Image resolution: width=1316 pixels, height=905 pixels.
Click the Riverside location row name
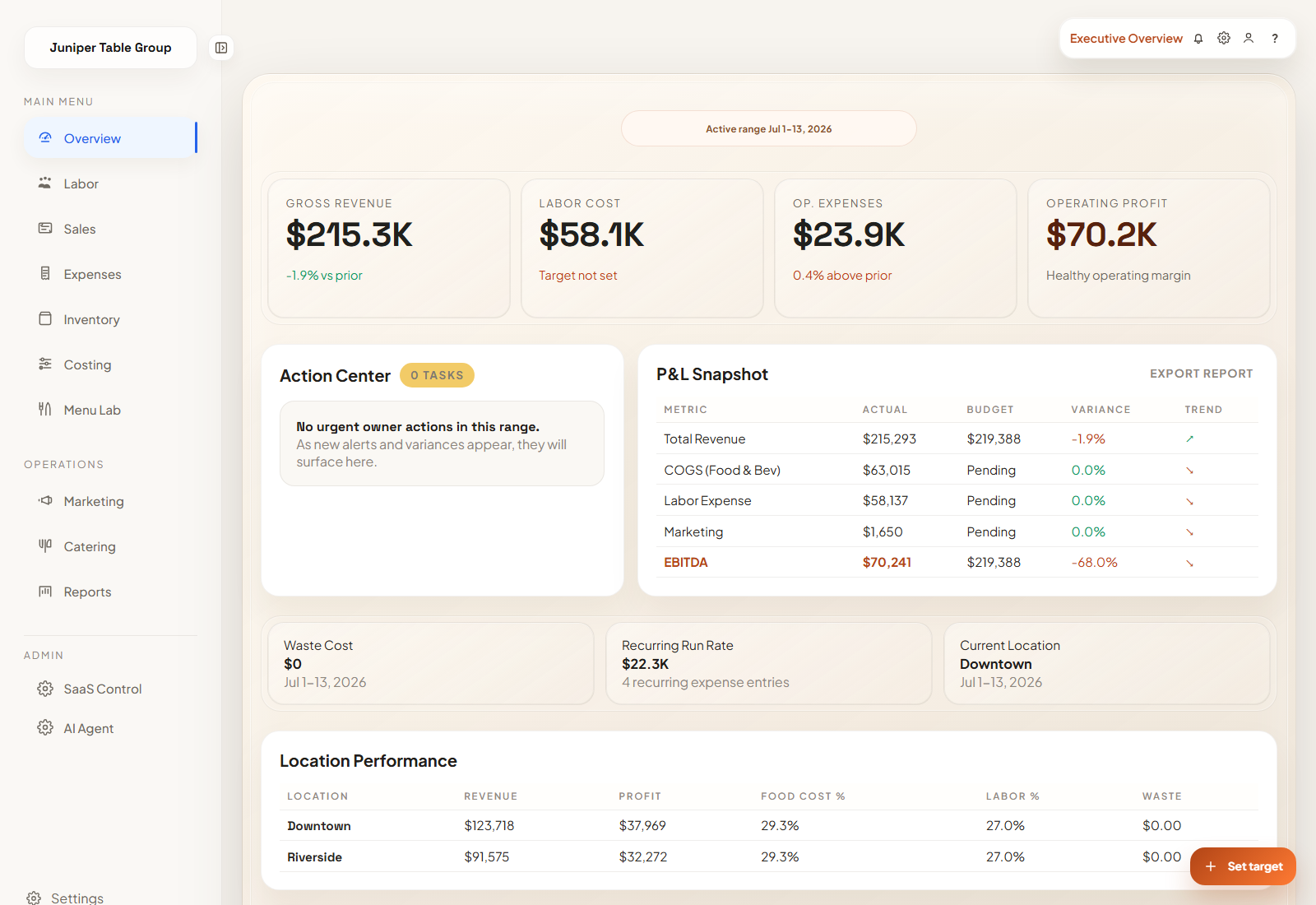pos(314,857)
